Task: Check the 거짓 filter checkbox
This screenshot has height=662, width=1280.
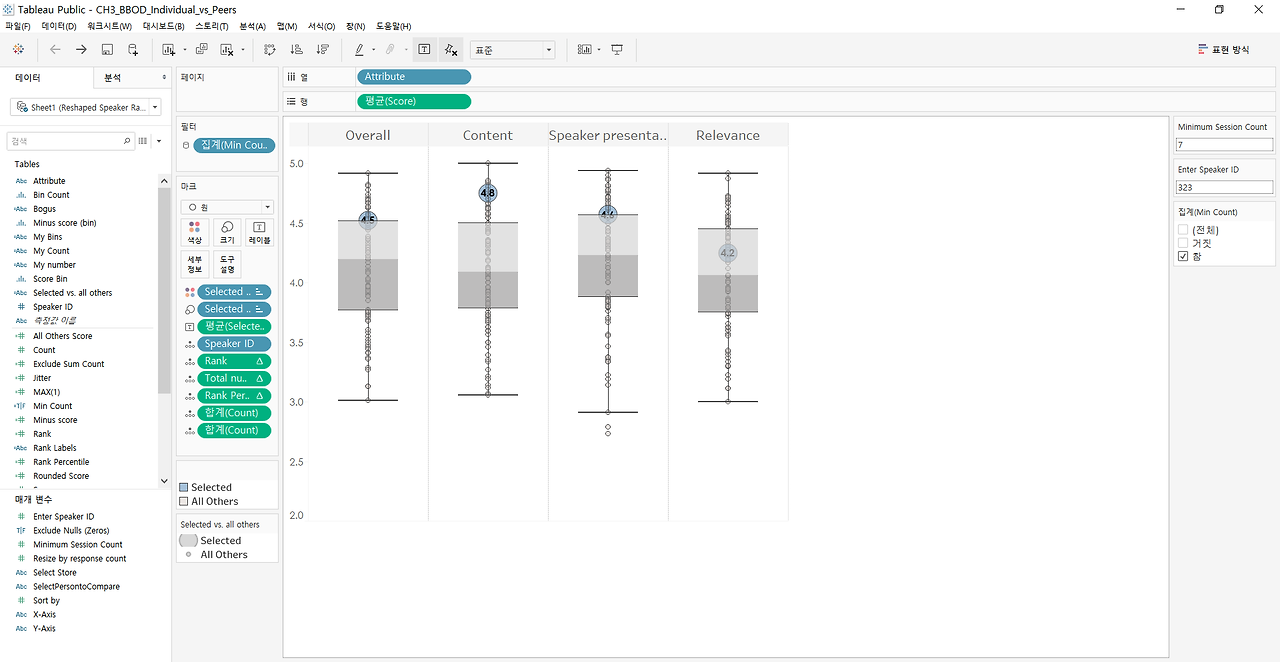Action: coord(1183,243)
